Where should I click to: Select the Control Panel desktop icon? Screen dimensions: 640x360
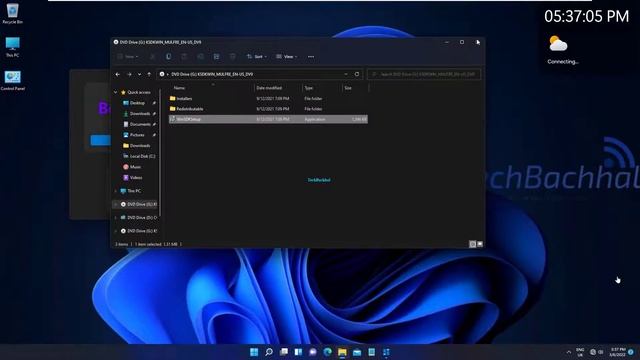coord(13,80)
